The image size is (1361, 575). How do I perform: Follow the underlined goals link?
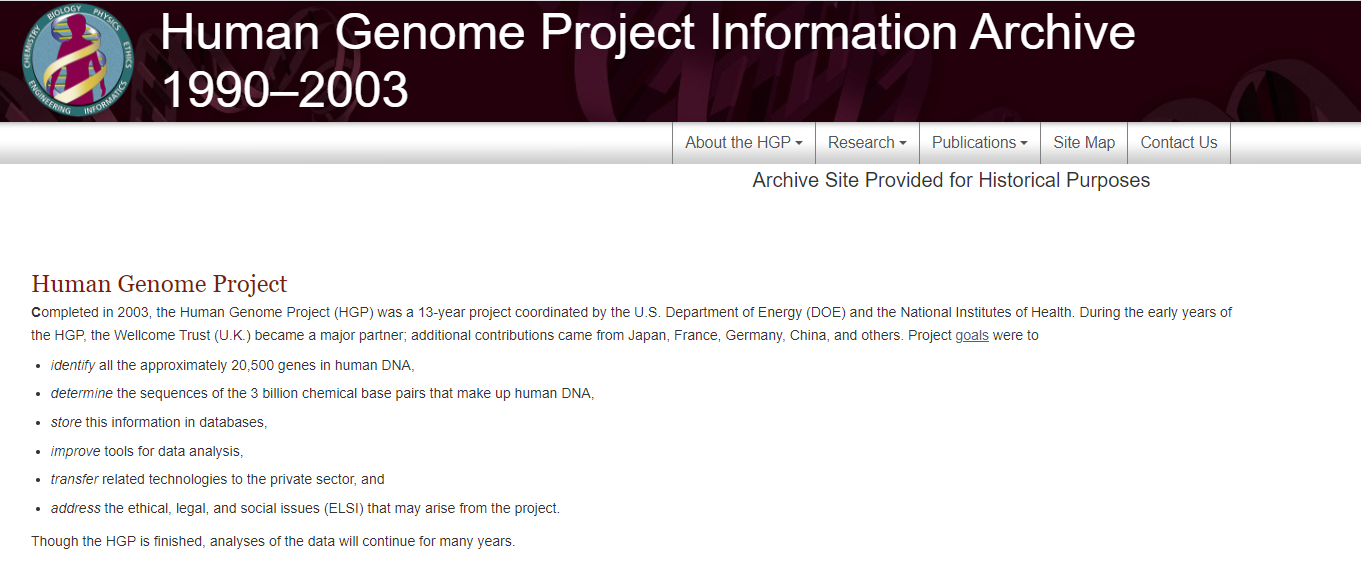point(972,336)
